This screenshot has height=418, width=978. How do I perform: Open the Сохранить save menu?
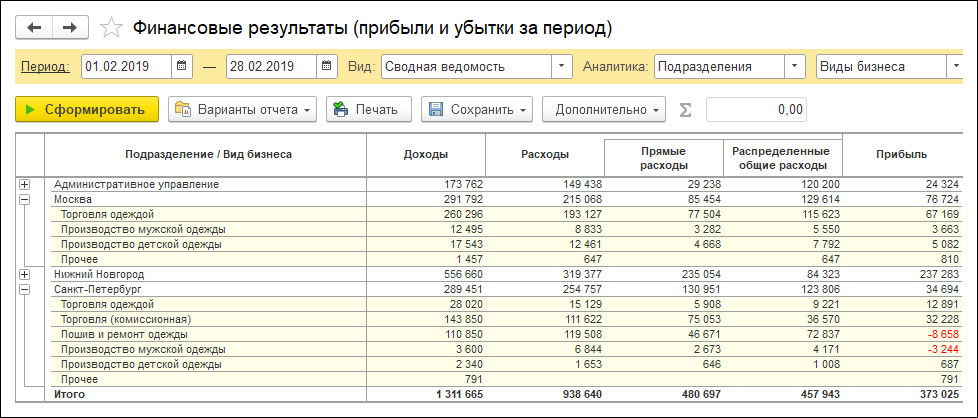pyautogui.click(x=476, y=109)
